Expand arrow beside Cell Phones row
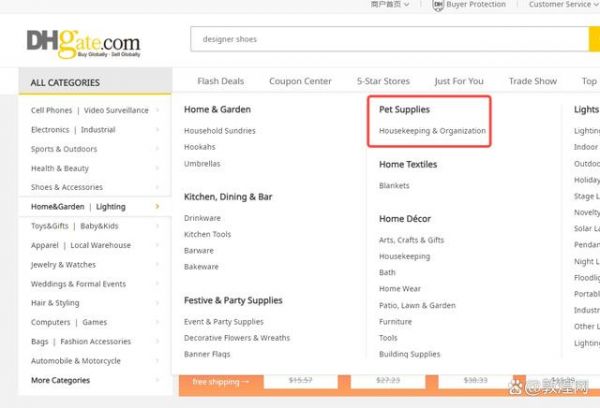The width and height of the screenshot is (600, 408). (157, 110)
